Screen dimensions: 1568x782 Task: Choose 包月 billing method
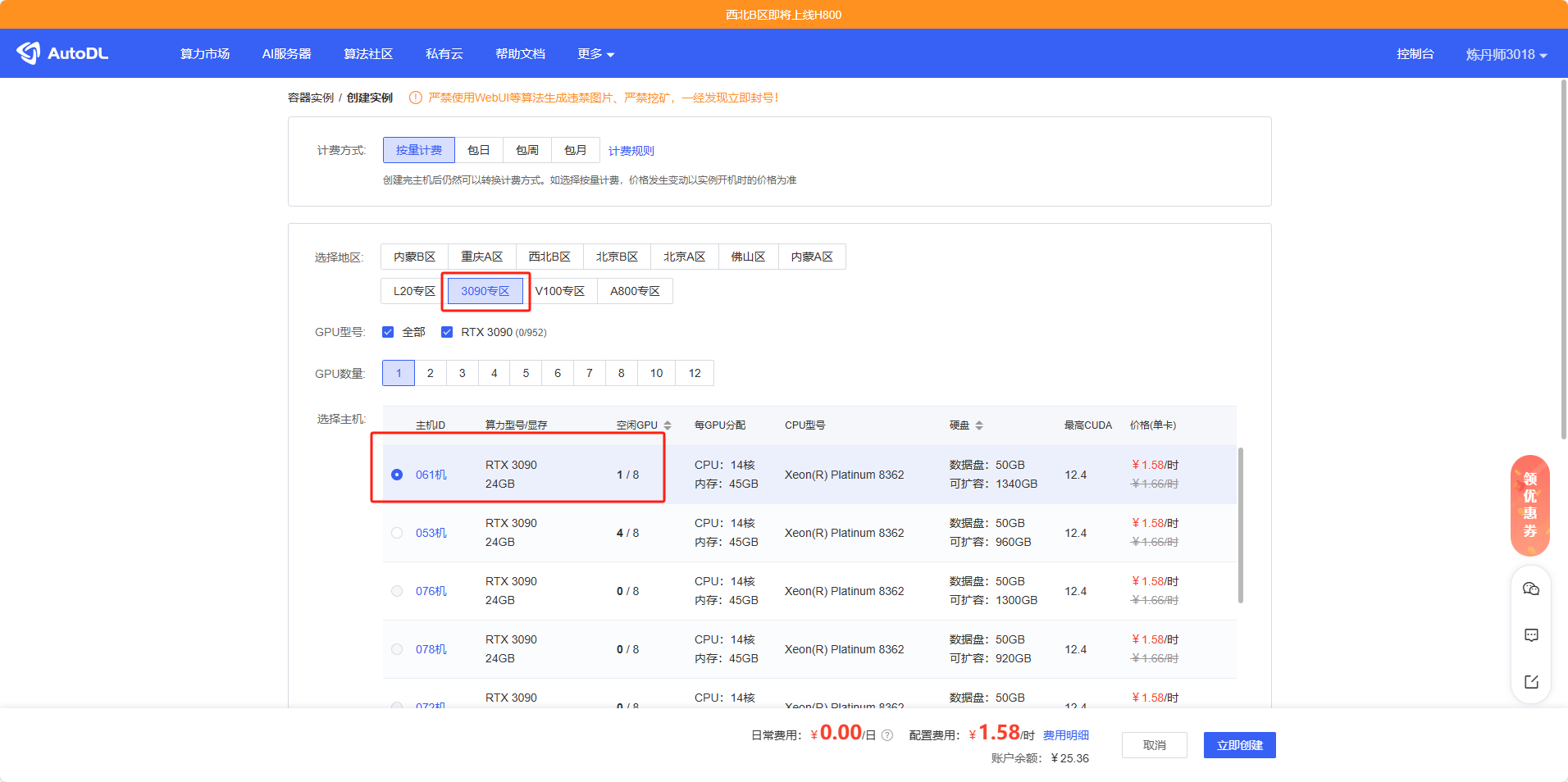[x=576, y=150]
